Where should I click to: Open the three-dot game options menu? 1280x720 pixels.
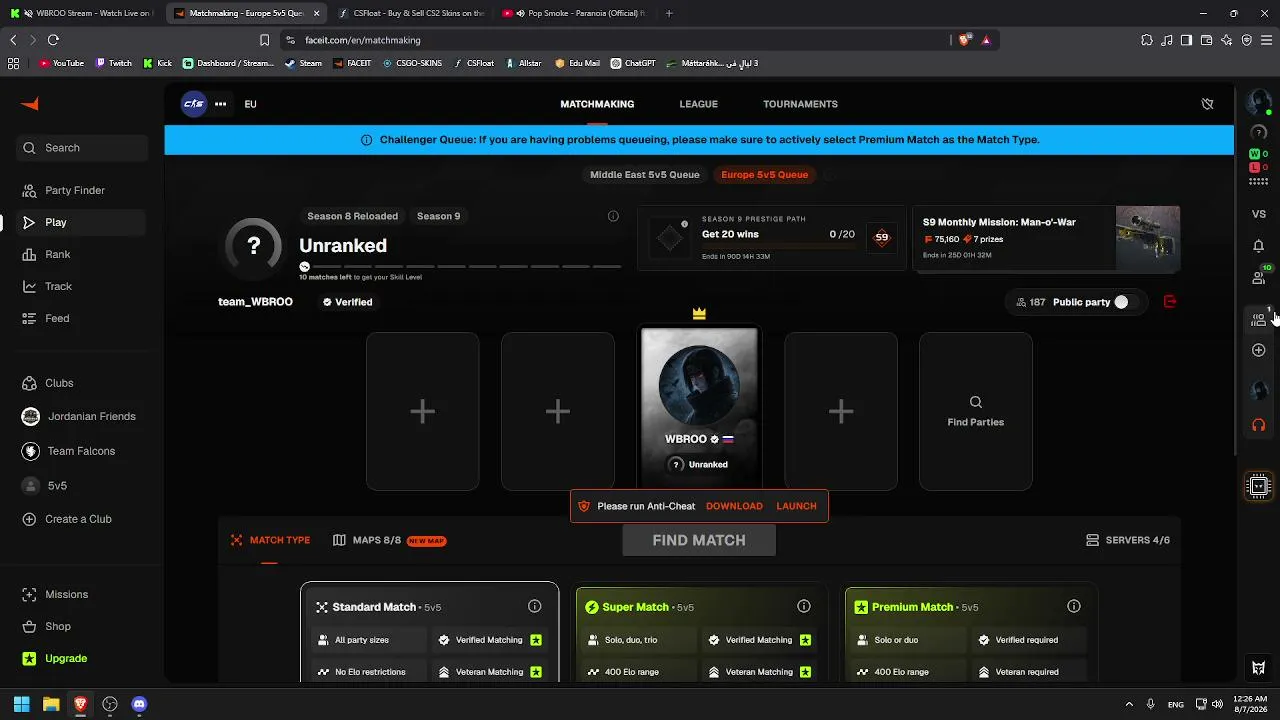pyautogui.click(x=220, y=104)
